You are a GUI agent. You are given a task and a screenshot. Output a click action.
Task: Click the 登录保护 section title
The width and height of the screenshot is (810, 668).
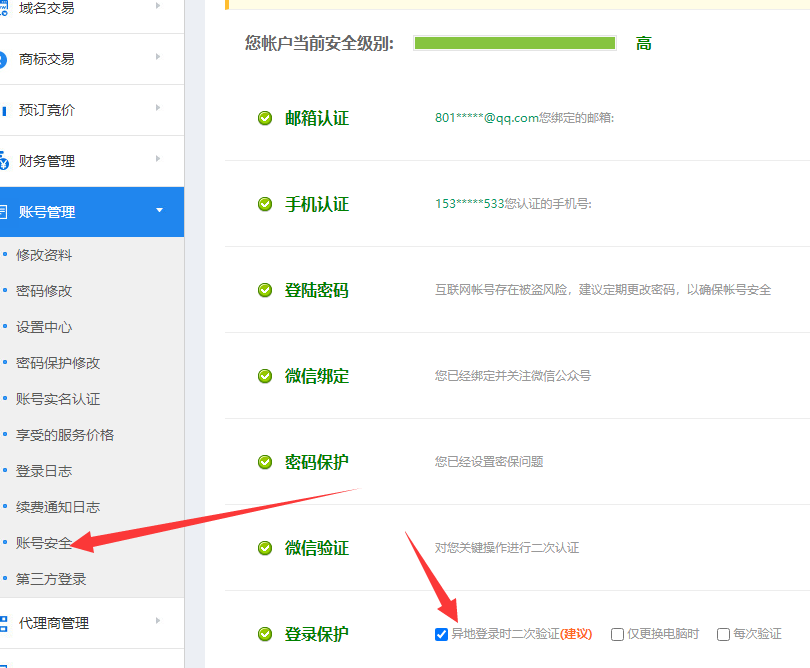click(317, 634)
